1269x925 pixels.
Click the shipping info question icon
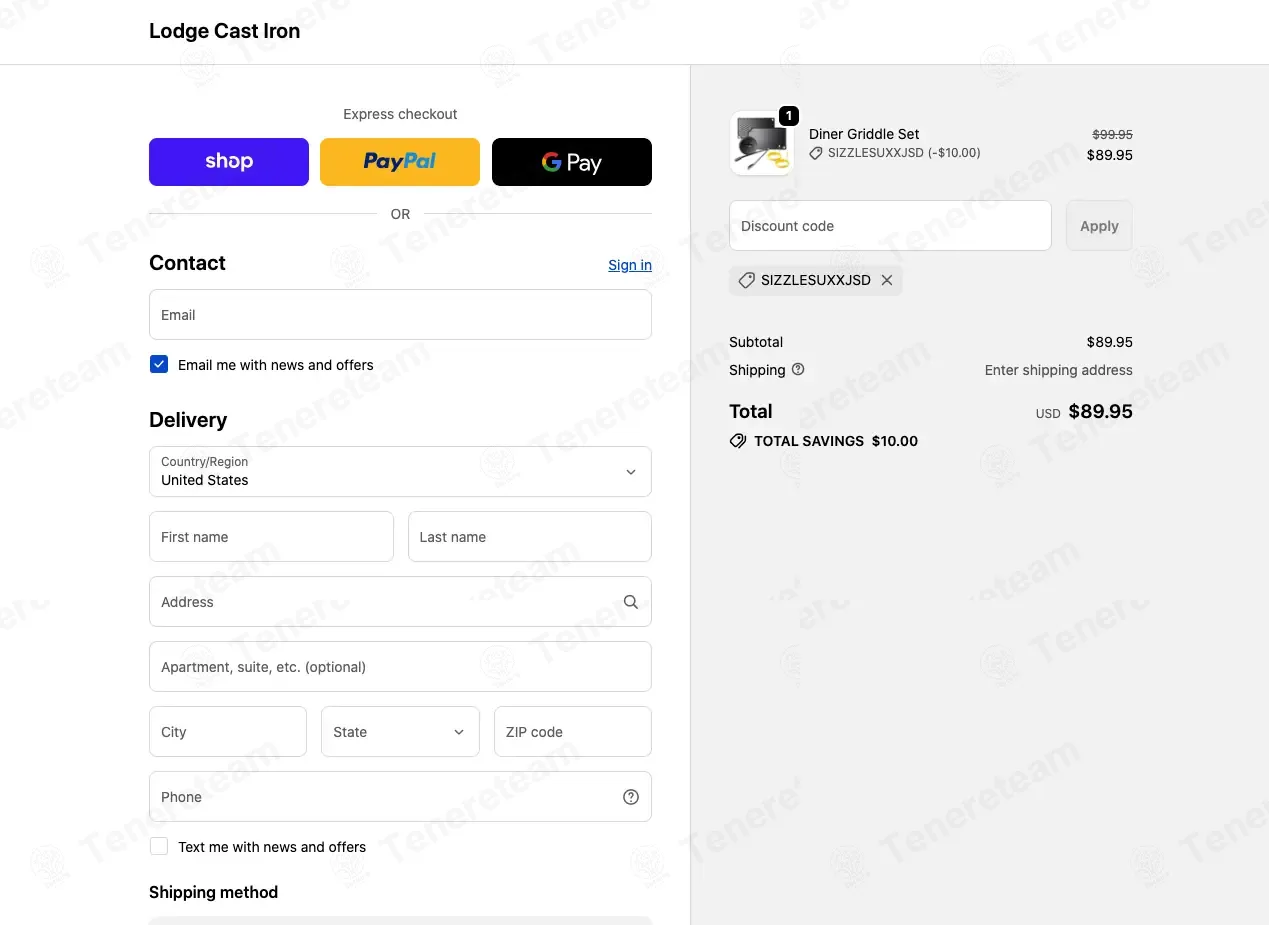[x=798, y=369]
